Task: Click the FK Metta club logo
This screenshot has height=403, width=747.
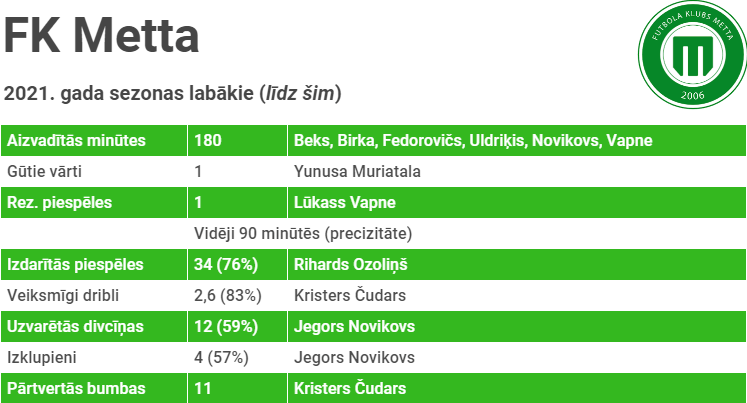Action: click(692, 54)
